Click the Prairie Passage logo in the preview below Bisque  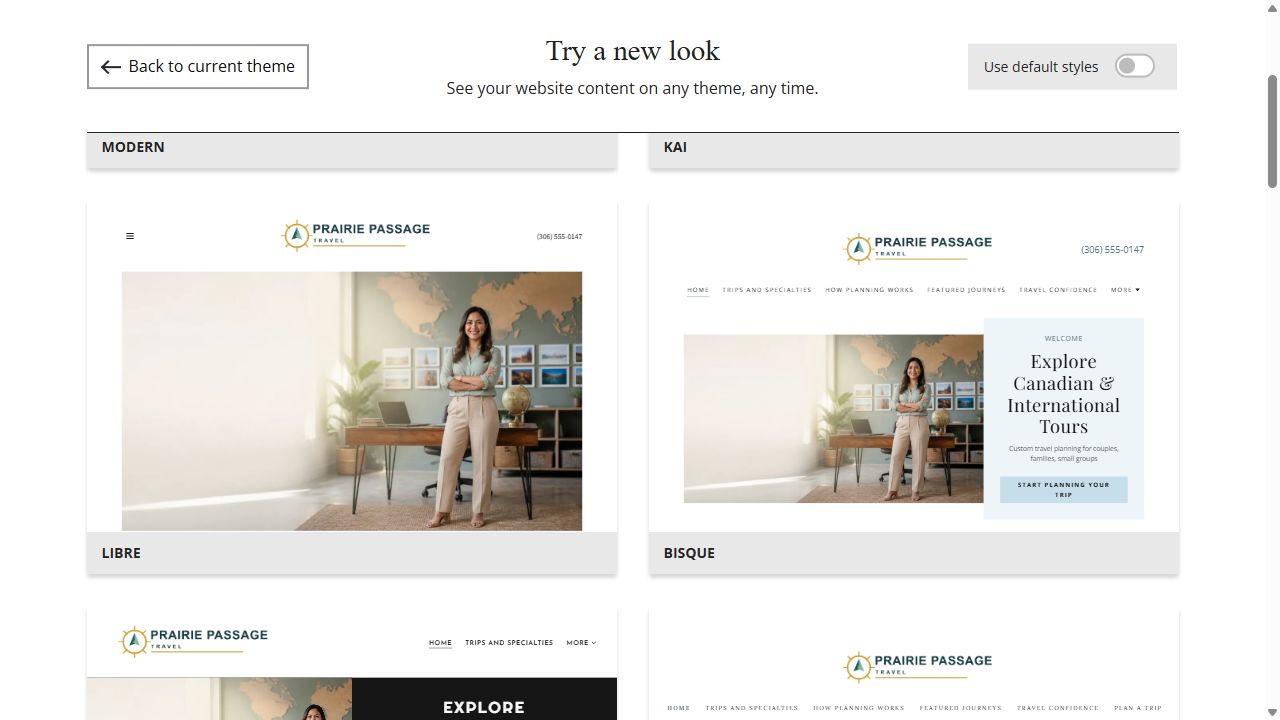coord(918,667)
